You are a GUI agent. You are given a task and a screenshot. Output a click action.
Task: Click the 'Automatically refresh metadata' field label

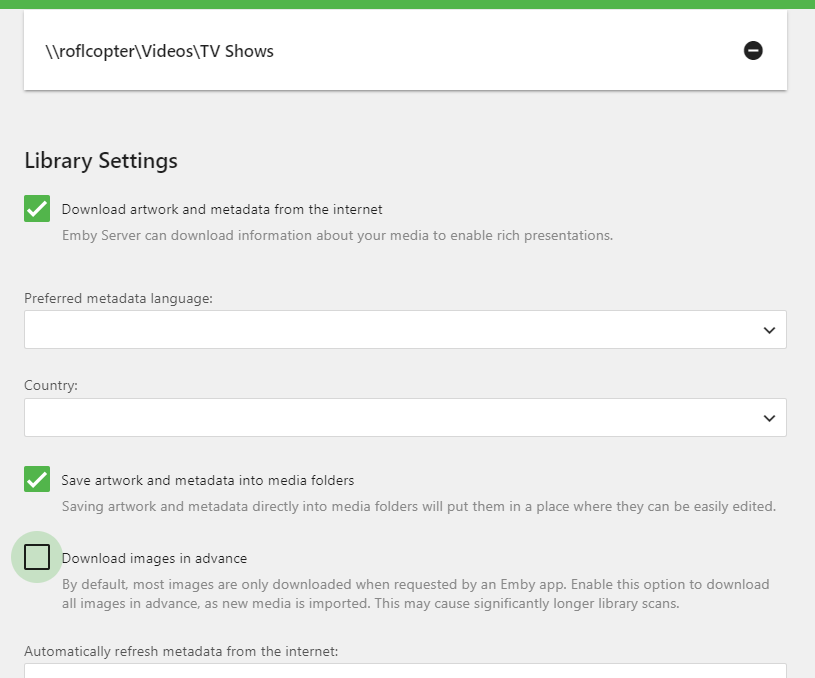point(181,651)
